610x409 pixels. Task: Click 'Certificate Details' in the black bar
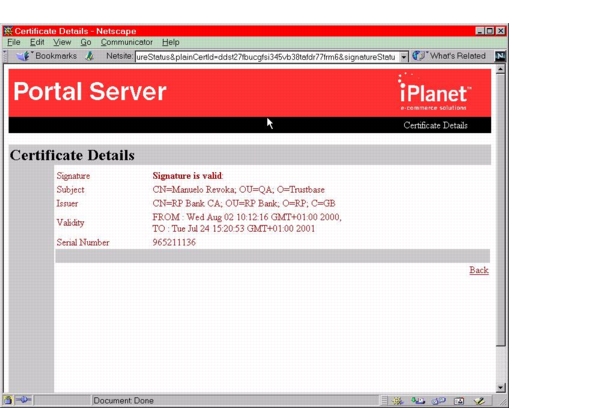pos(435,125)
